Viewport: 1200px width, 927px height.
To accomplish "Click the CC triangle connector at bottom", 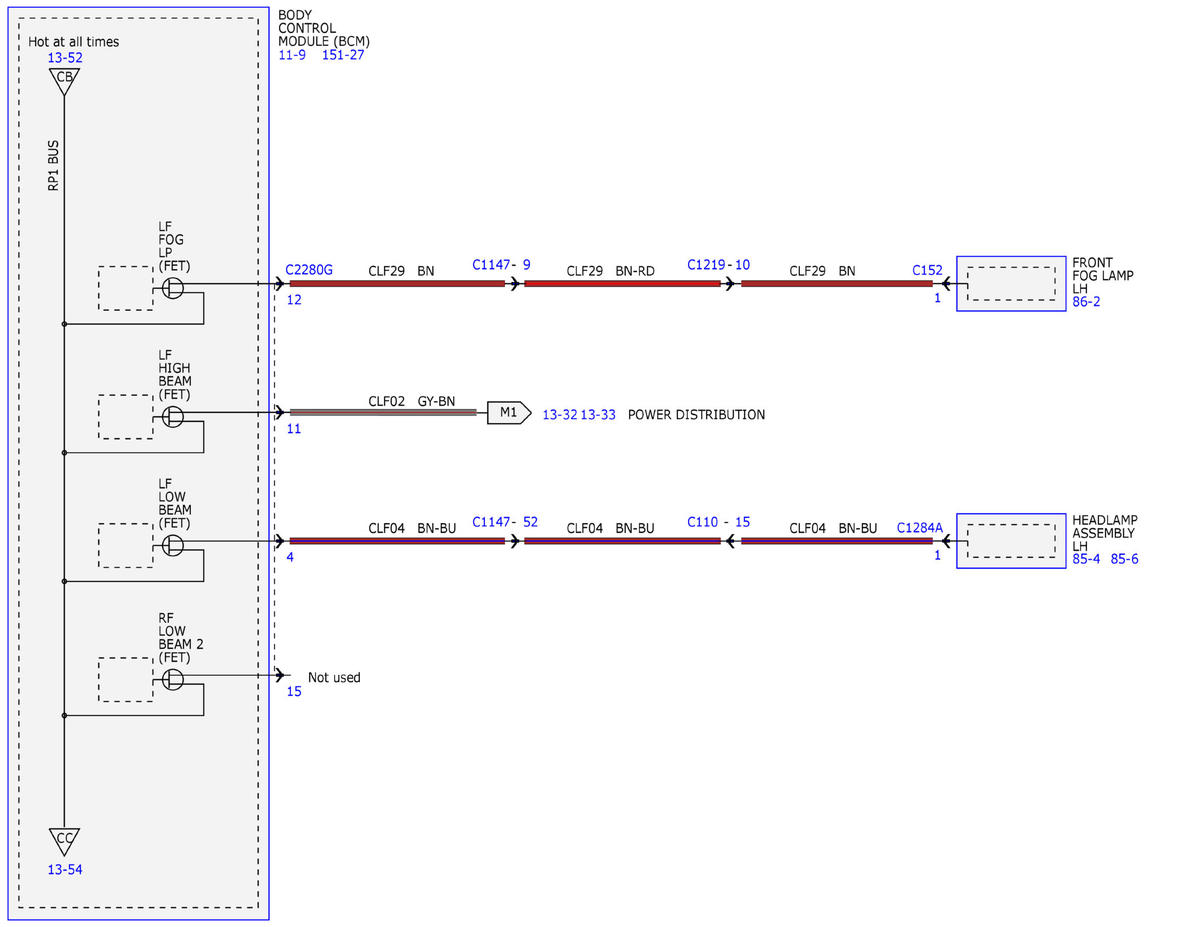I will (64, 842).
